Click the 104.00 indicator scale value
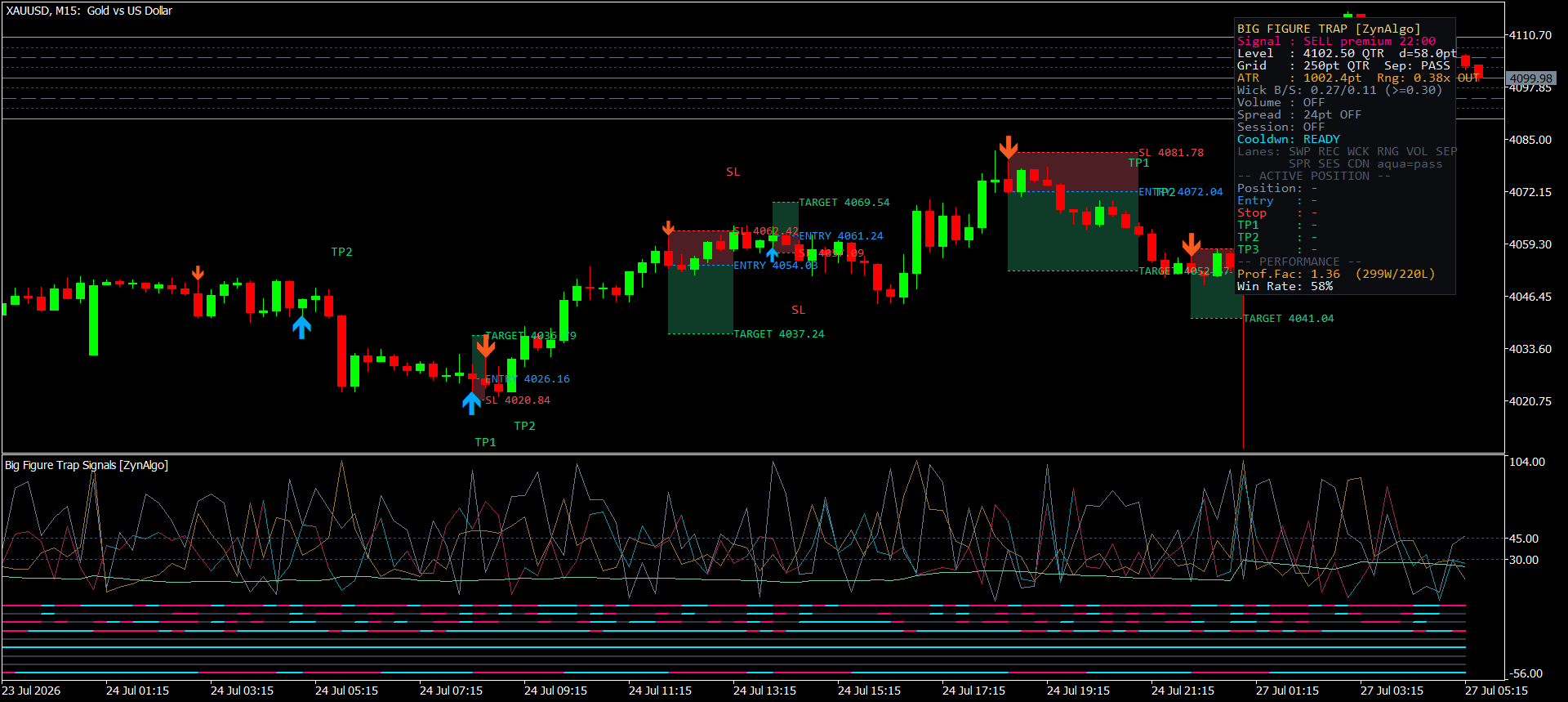 [x=1527, y=462]
